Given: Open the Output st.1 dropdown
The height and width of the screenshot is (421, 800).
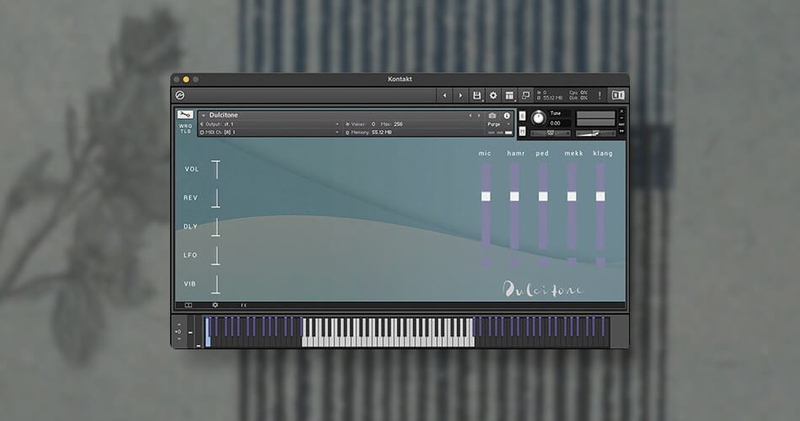Looking at the screenshot, I should [270, 124].
